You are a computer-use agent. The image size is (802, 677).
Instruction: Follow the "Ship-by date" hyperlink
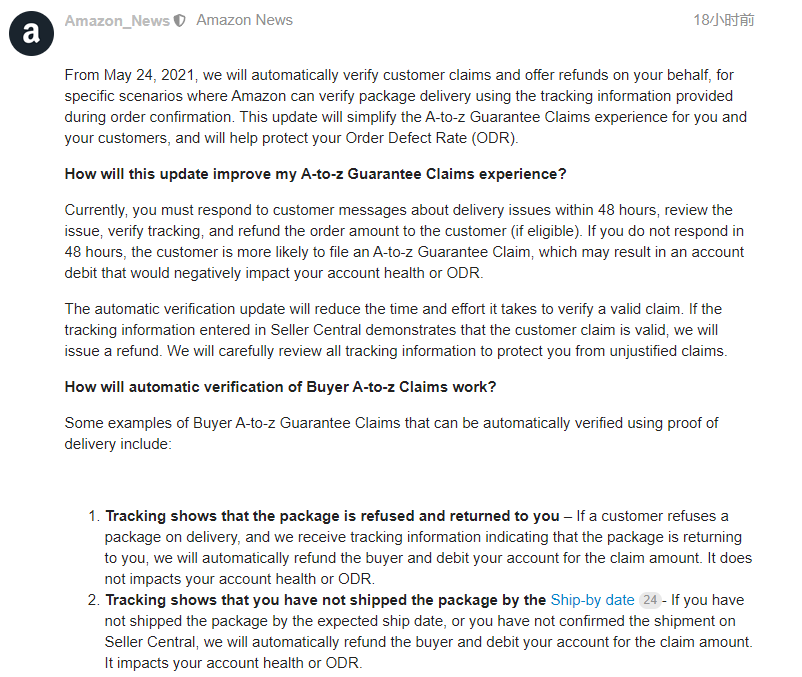pos(592,600)
